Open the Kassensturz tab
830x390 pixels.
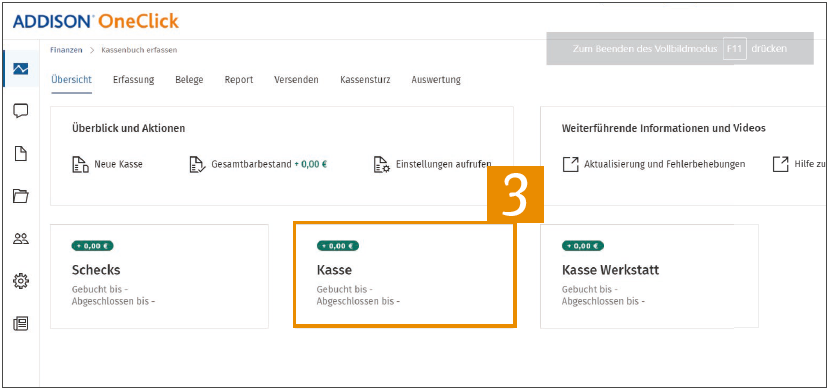pyautogui.click(x=365, y=80)
